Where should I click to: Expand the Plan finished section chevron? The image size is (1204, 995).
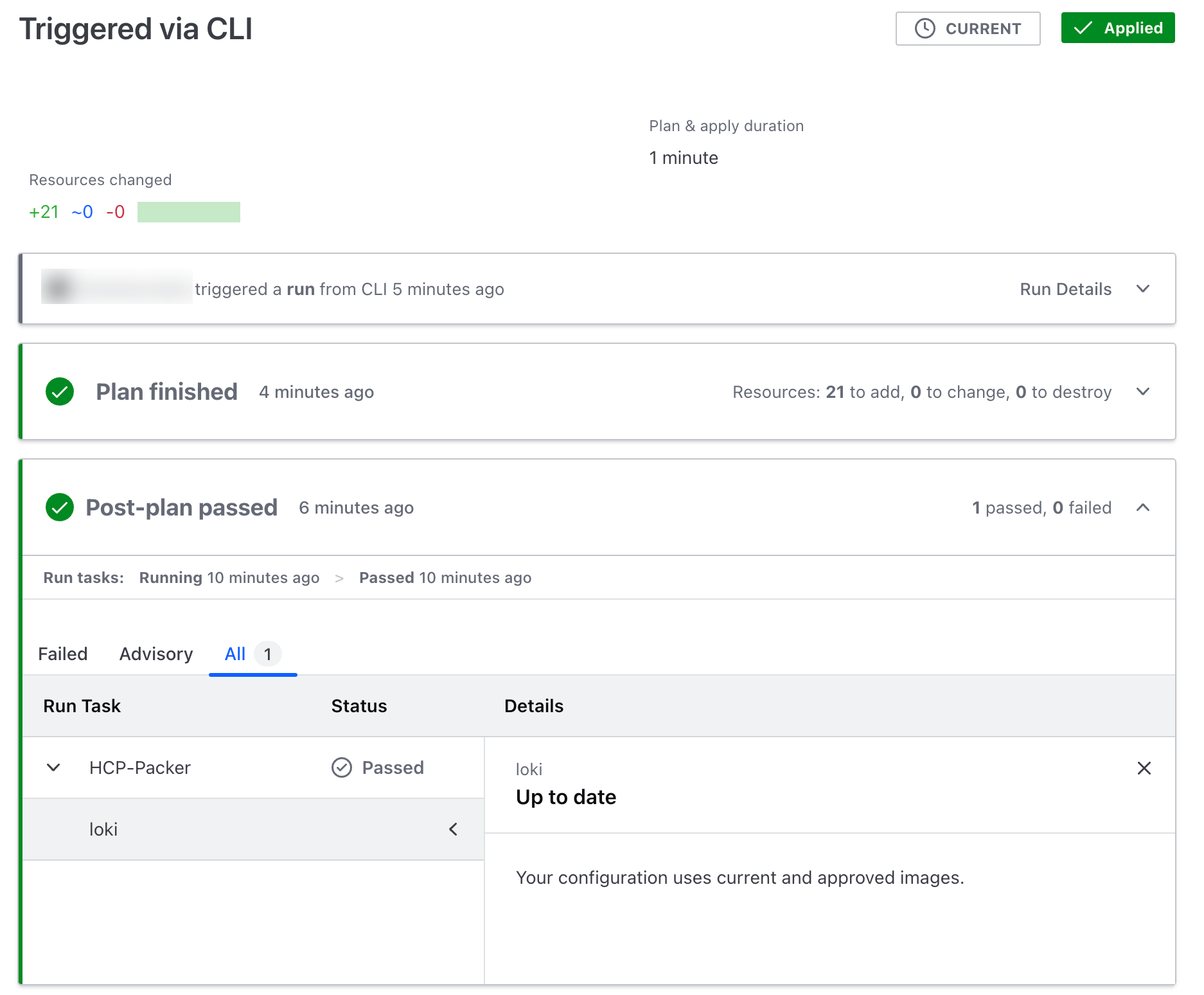pos(1142,391)
